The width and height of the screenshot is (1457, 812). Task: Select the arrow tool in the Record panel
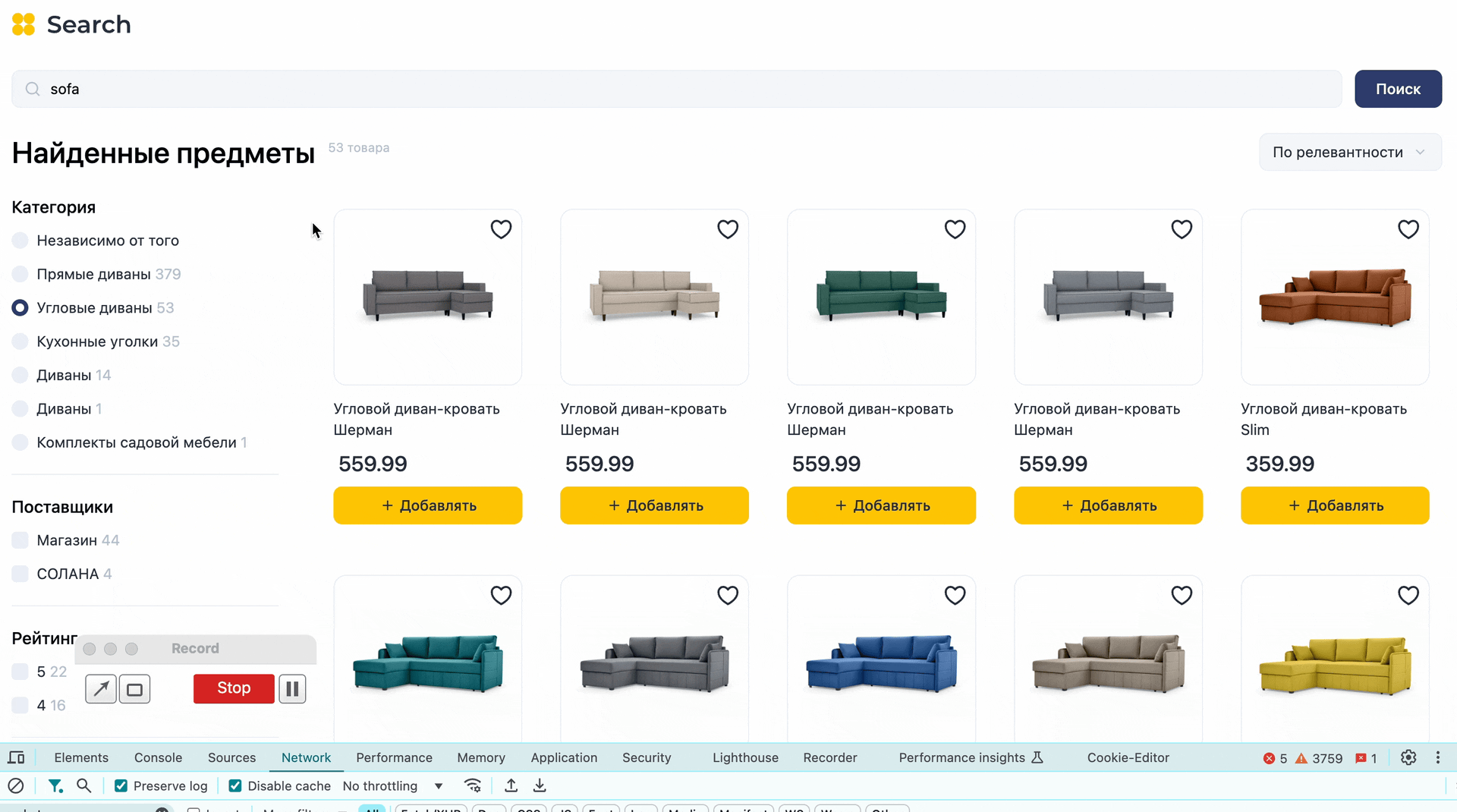tap(101, 689)
